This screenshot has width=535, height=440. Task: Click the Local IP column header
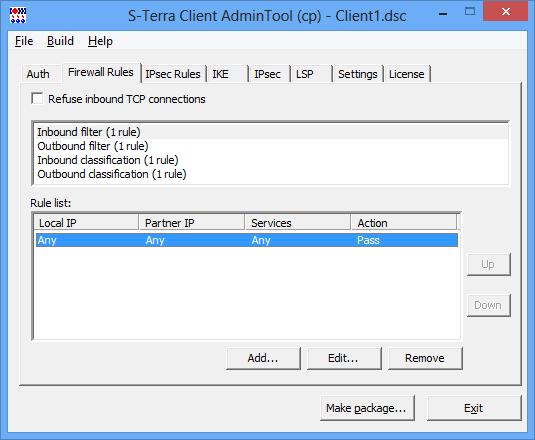86,223
